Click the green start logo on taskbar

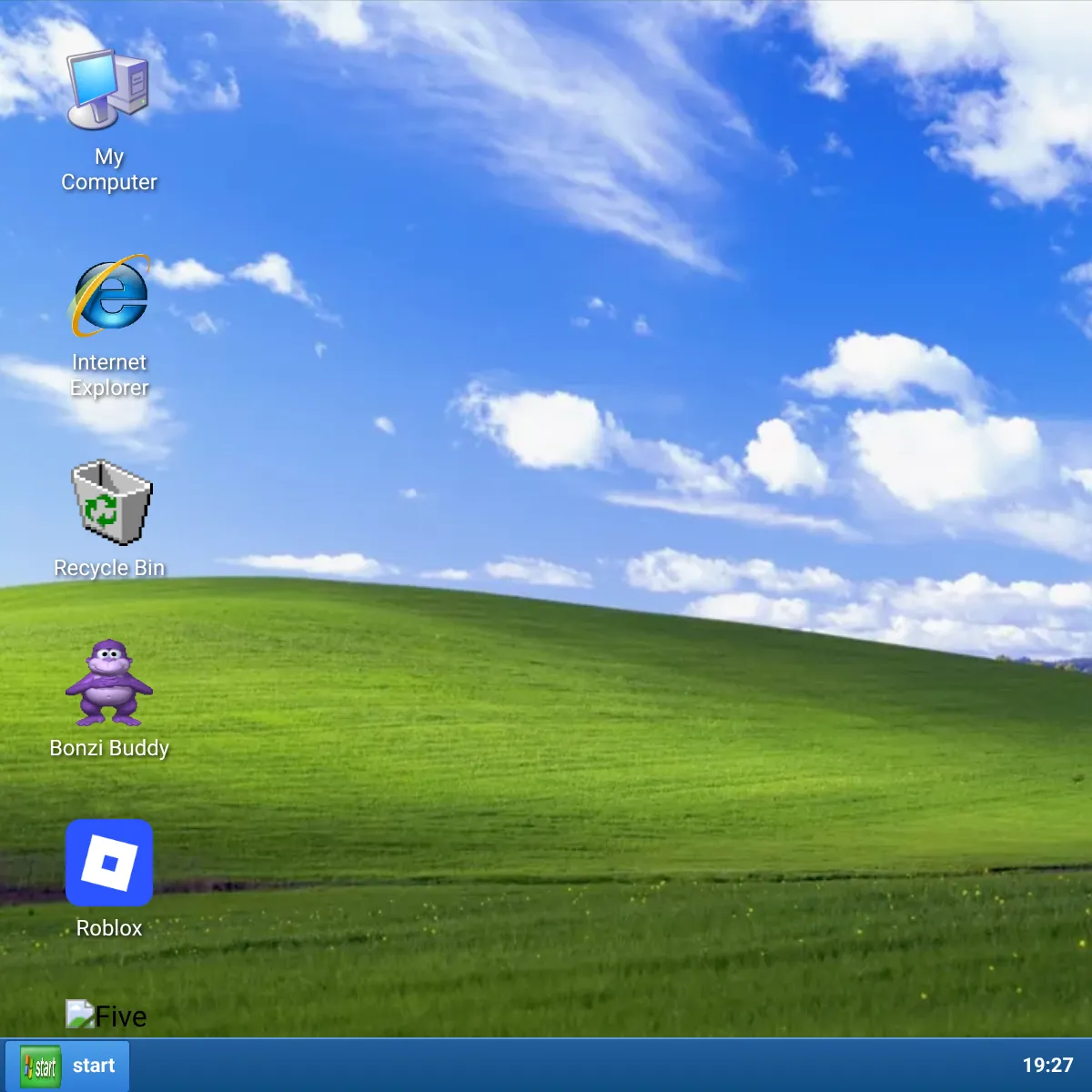[40, 1066]
